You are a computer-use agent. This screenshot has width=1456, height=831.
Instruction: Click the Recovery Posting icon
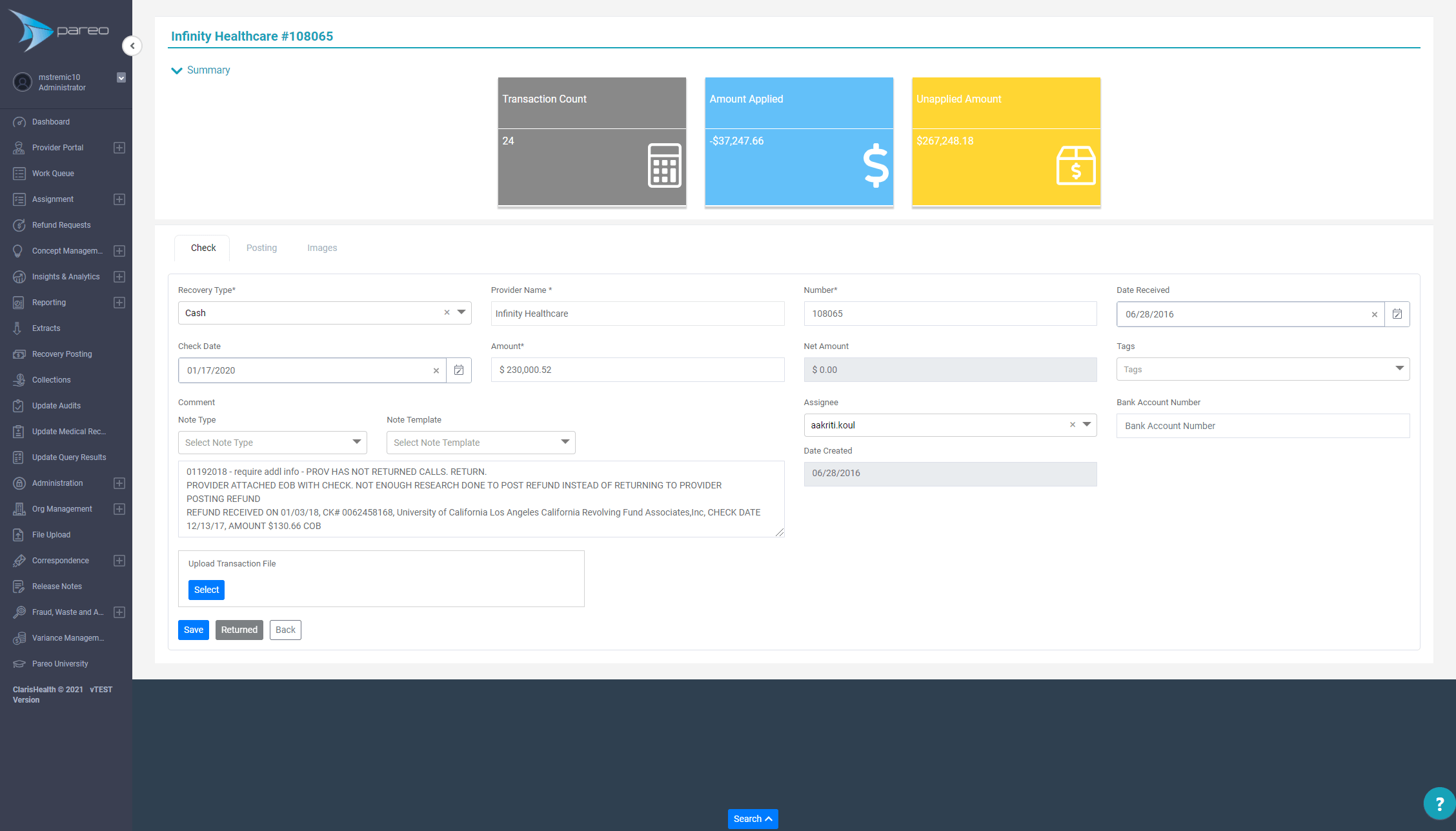[x=19, y=354]
